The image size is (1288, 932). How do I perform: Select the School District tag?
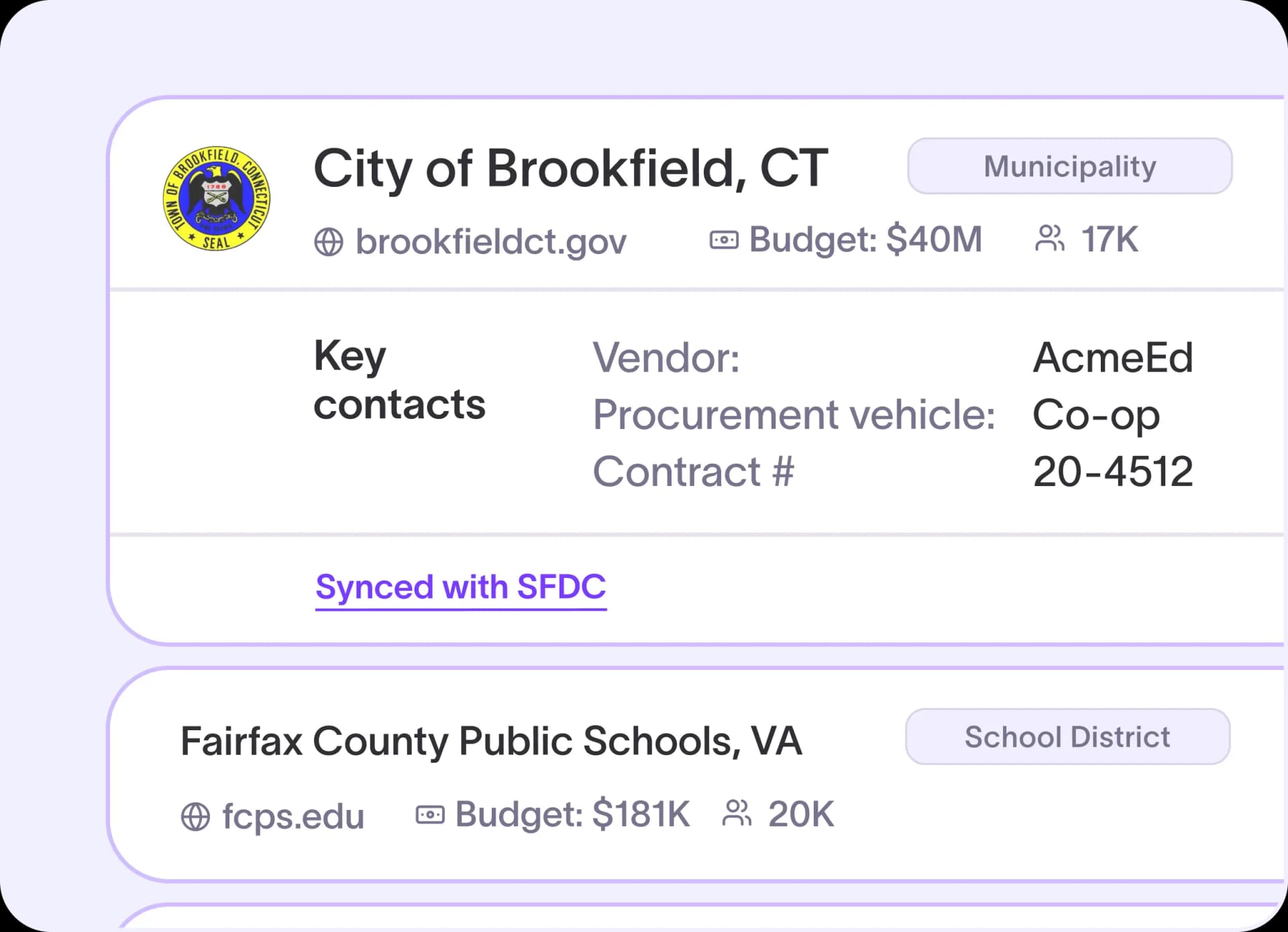click(1068, 736)
